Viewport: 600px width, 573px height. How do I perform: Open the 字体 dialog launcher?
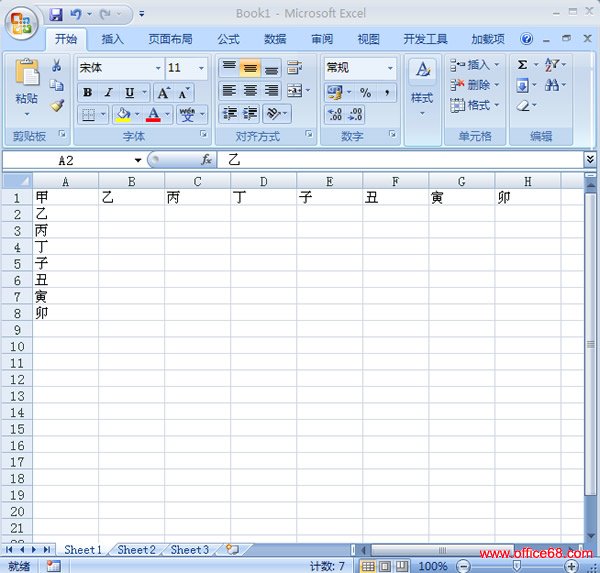click(204, 134)
